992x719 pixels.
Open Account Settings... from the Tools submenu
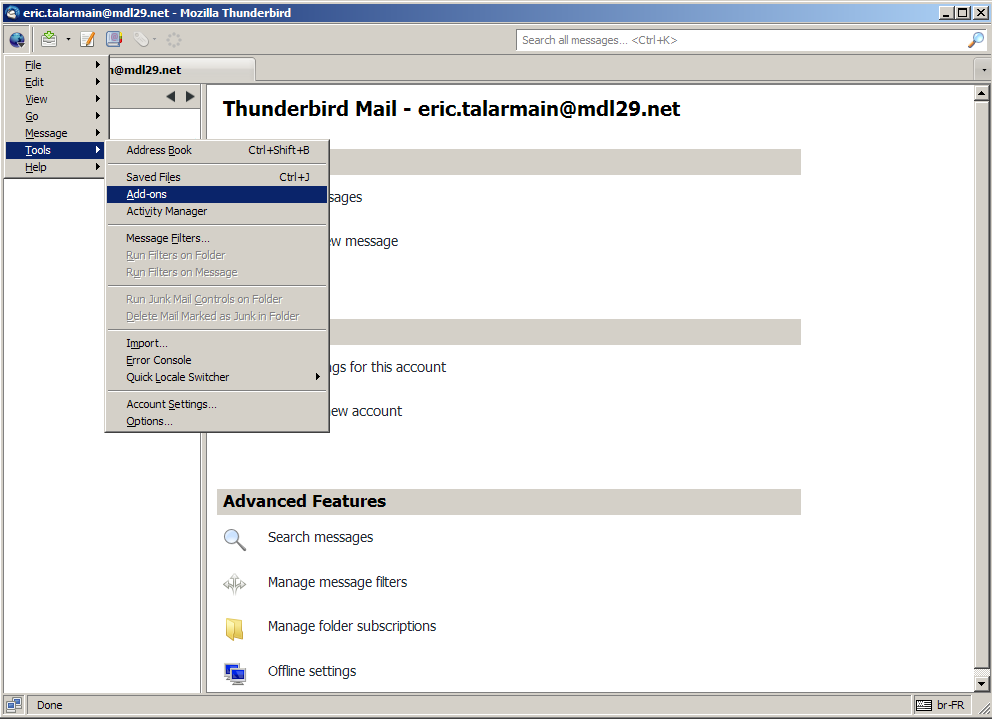pyautogui.click(x=217, y=404)
